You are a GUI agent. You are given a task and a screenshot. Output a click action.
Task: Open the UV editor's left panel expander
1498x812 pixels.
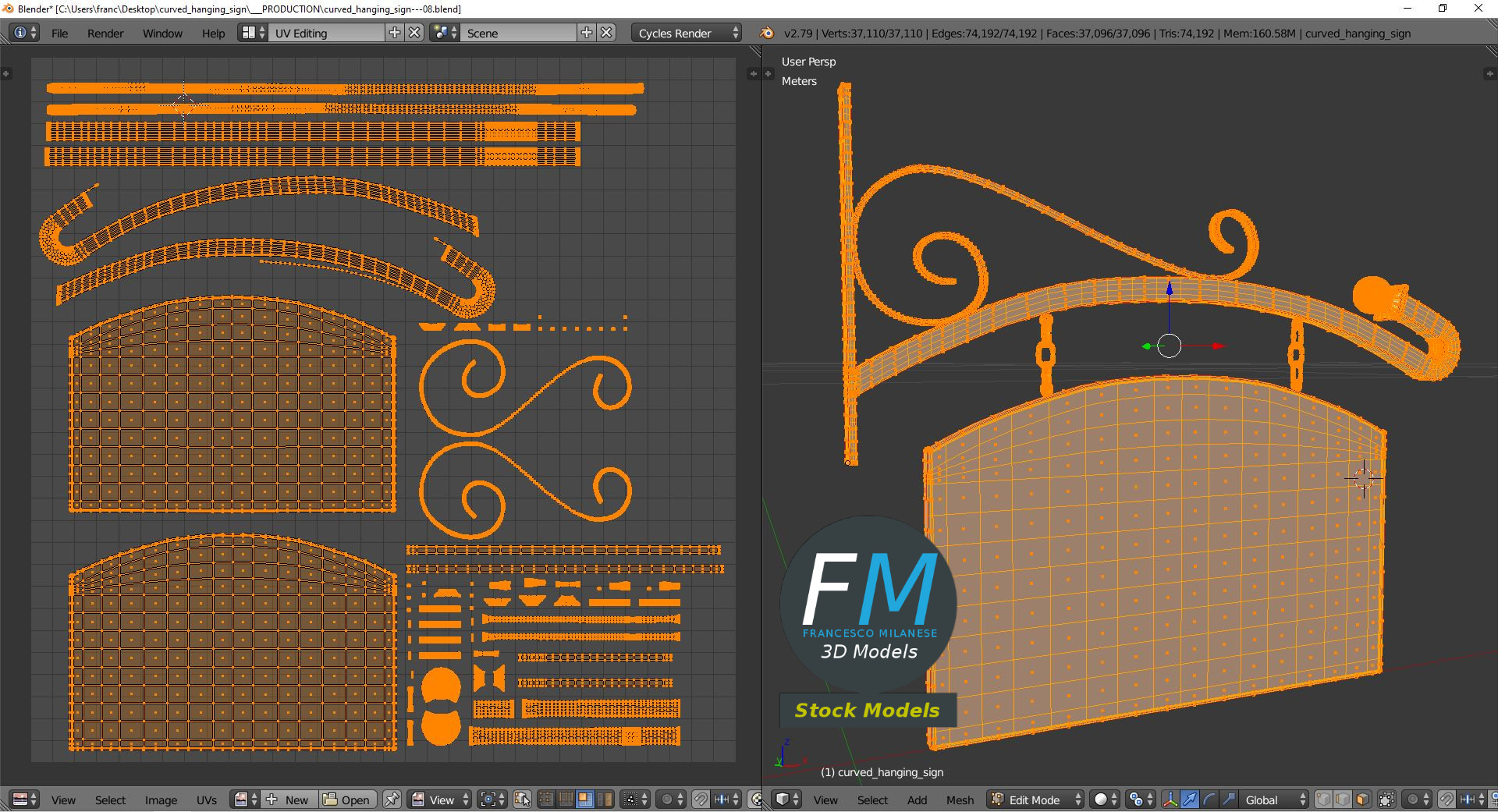pyautogui.click(x=5, y=74)
